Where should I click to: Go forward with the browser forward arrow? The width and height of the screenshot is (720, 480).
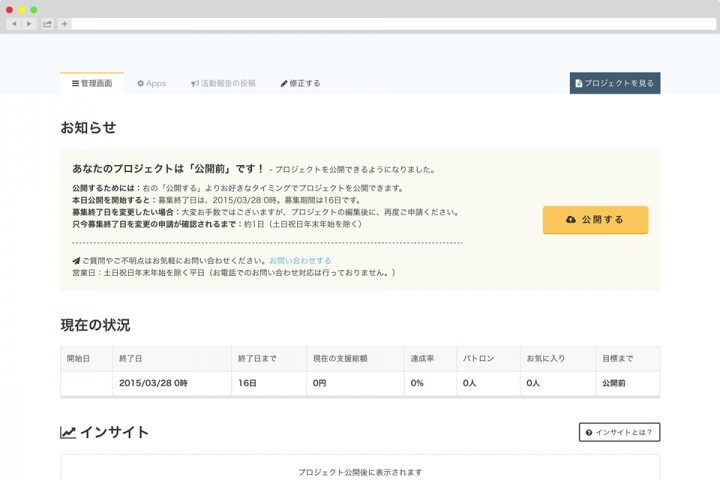[29, 24]
